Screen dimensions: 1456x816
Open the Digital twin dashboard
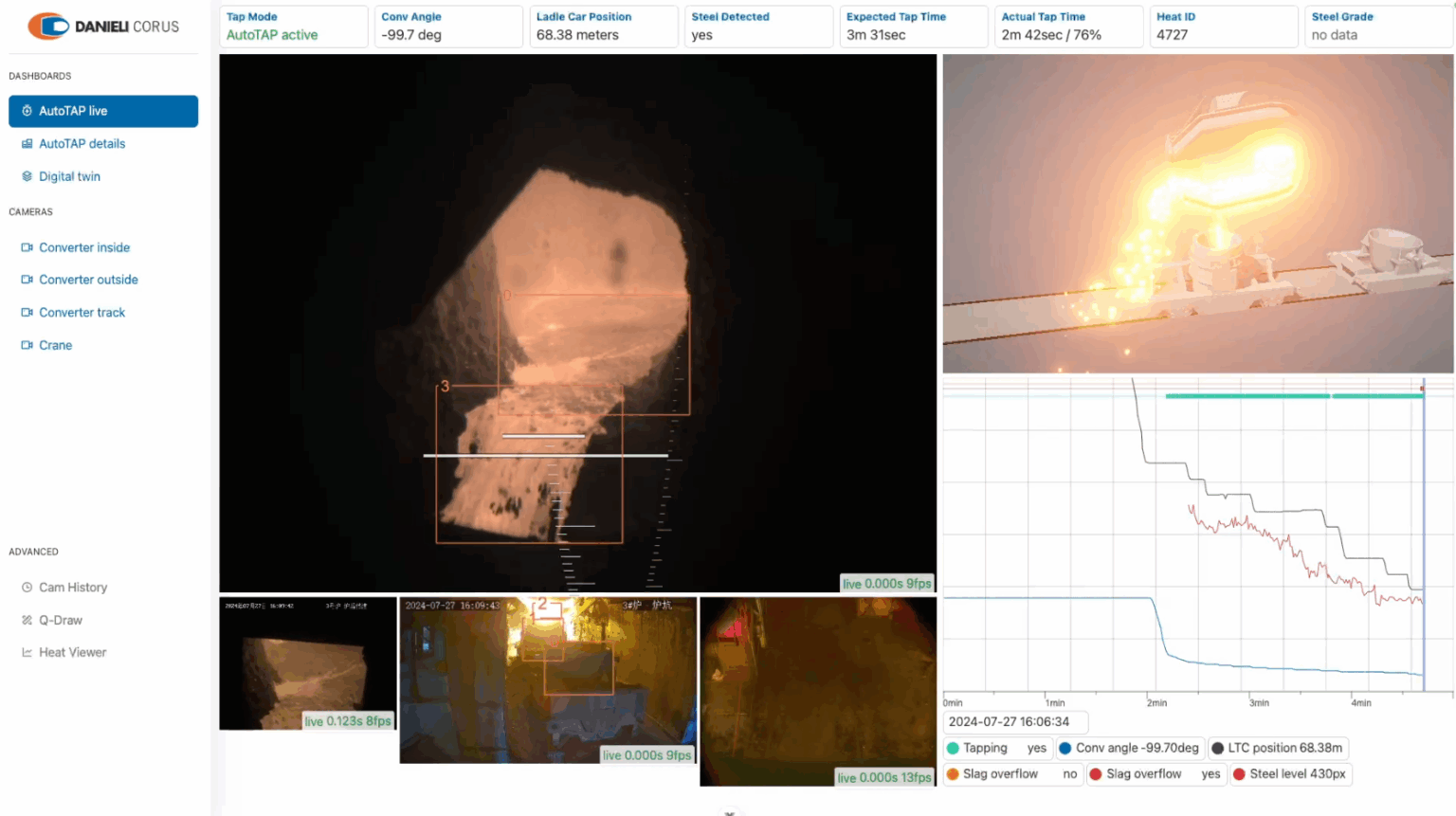click(x=69, y=176)
